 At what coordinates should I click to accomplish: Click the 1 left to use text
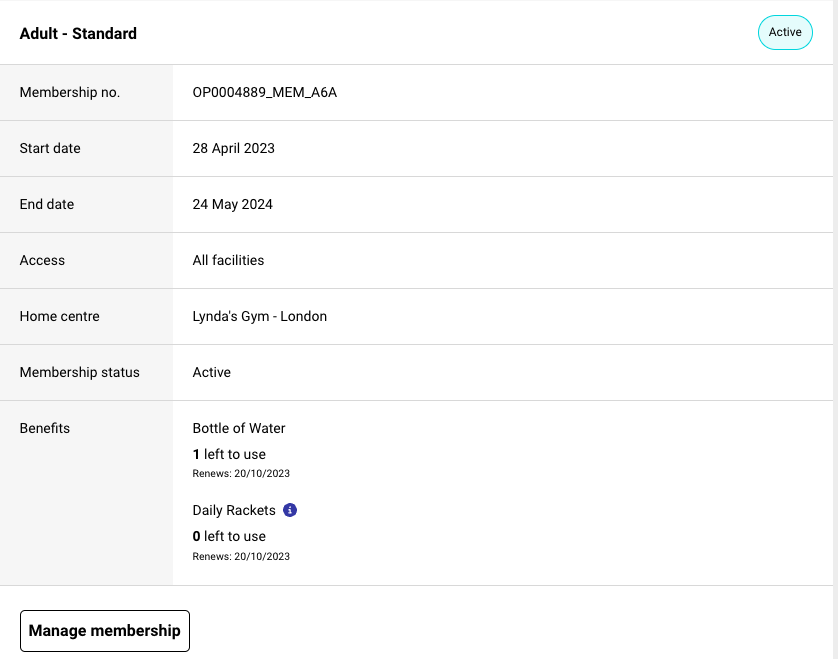pos(229,454)
